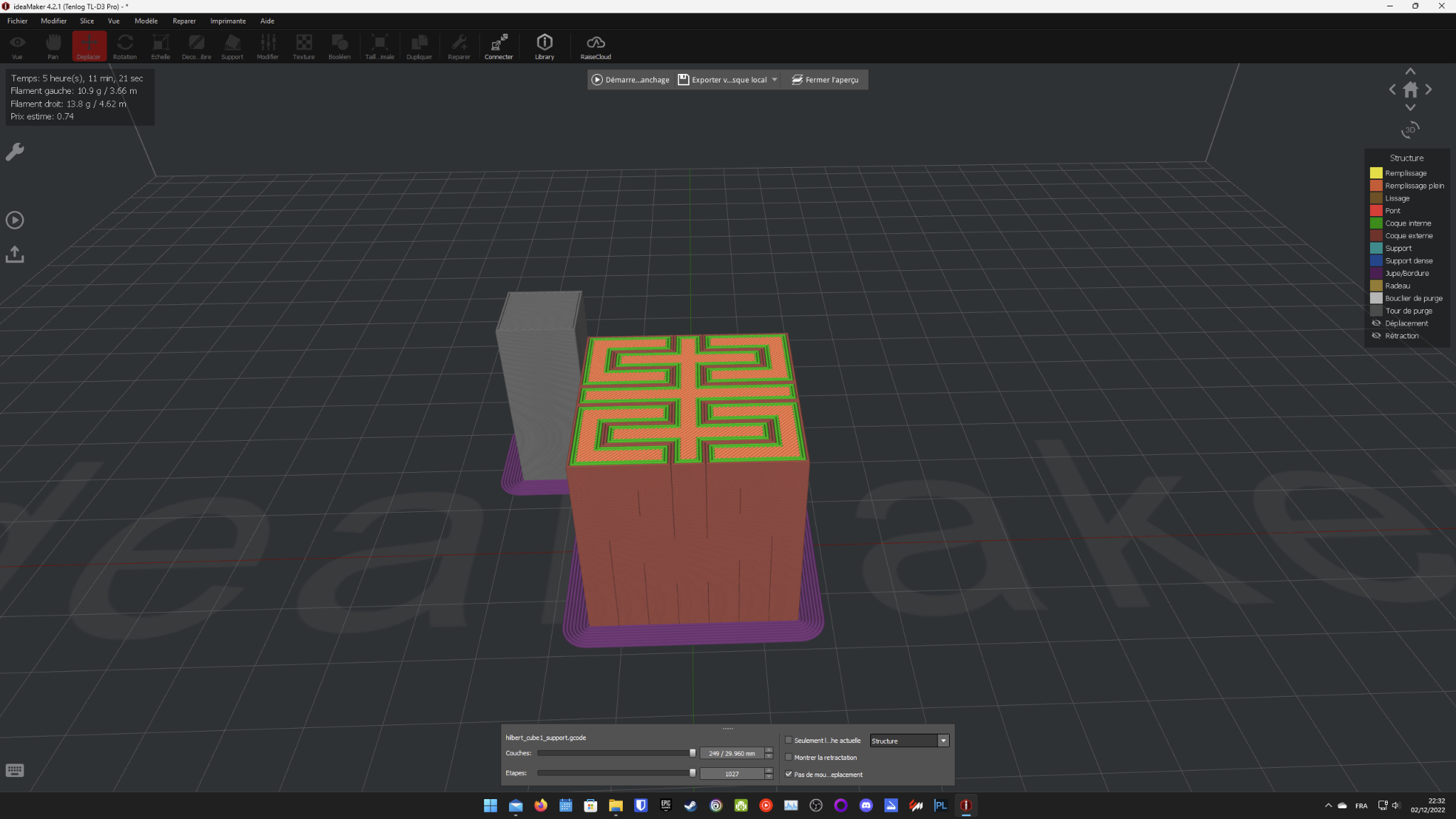The image size is (1456, 819).
Task: Toggle Rétraction visibility eye icon
Action: coord(1376,336)
